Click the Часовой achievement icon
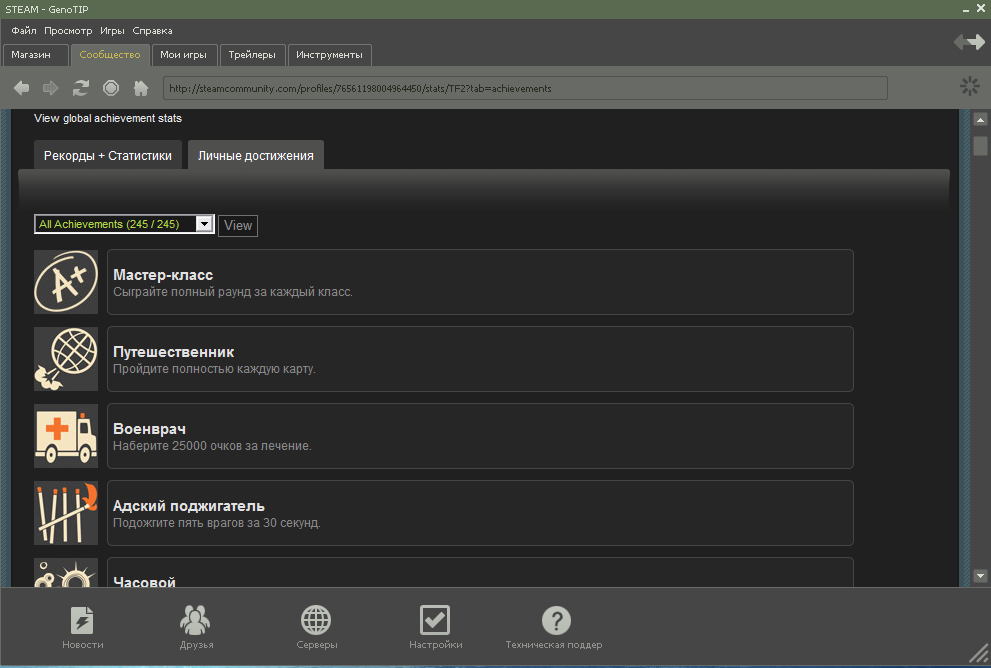991x668 pixels. click(x=66, y=573)
